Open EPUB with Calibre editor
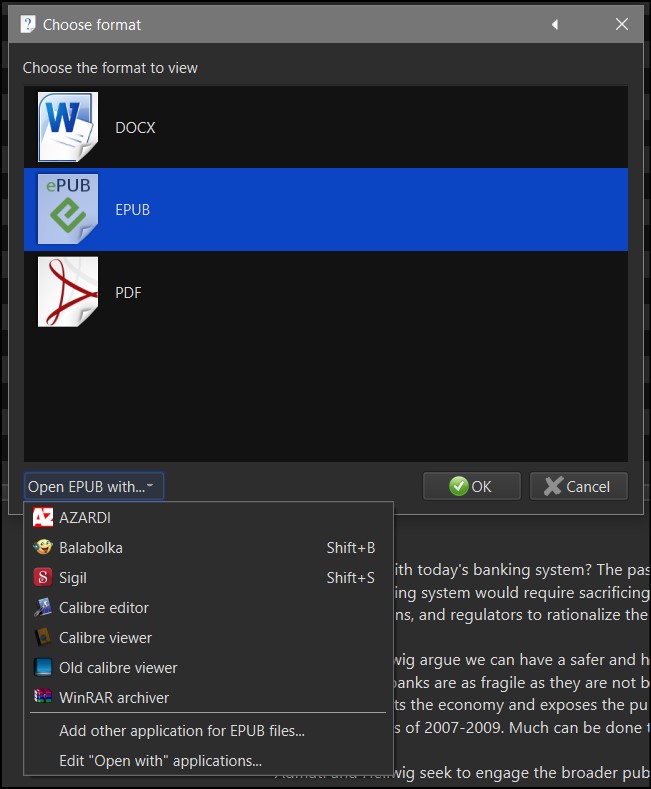 click(x=208, y=607)
